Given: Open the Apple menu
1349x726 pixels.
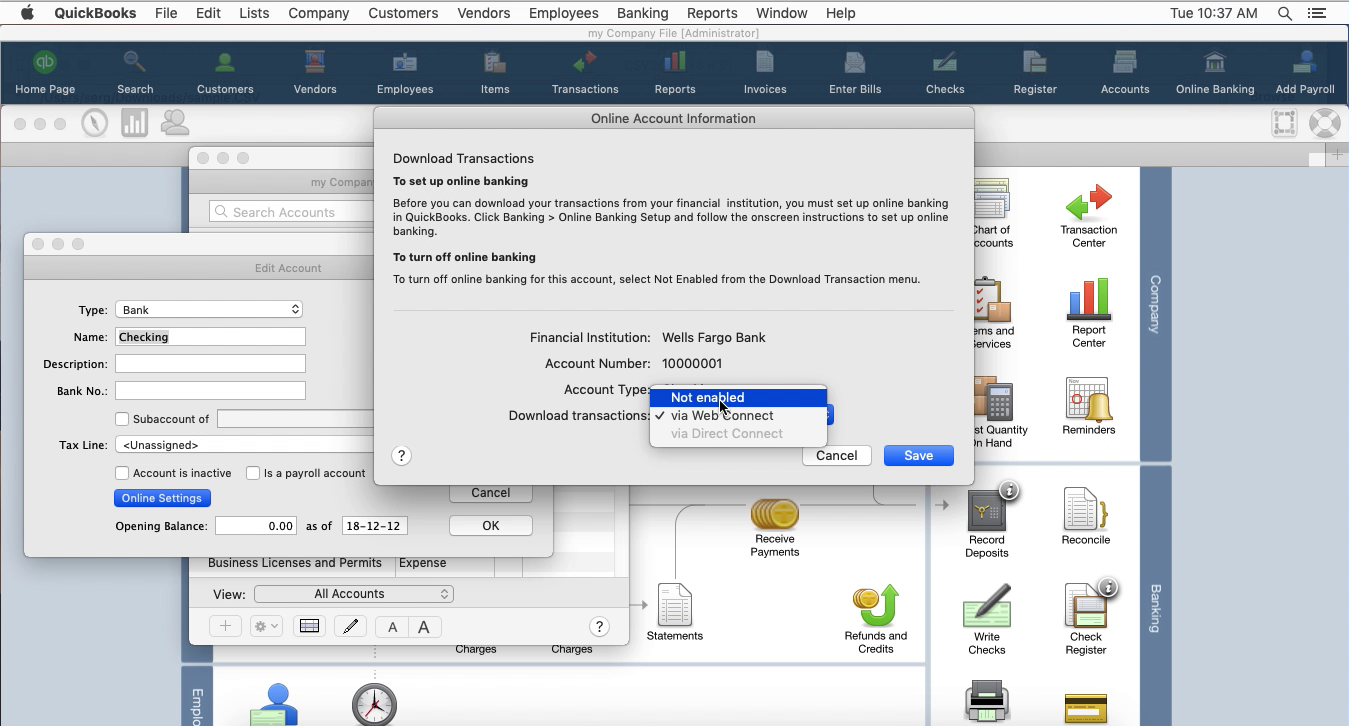Looking at the screenshot, I should pyautogui.click(x=27, y=13).
